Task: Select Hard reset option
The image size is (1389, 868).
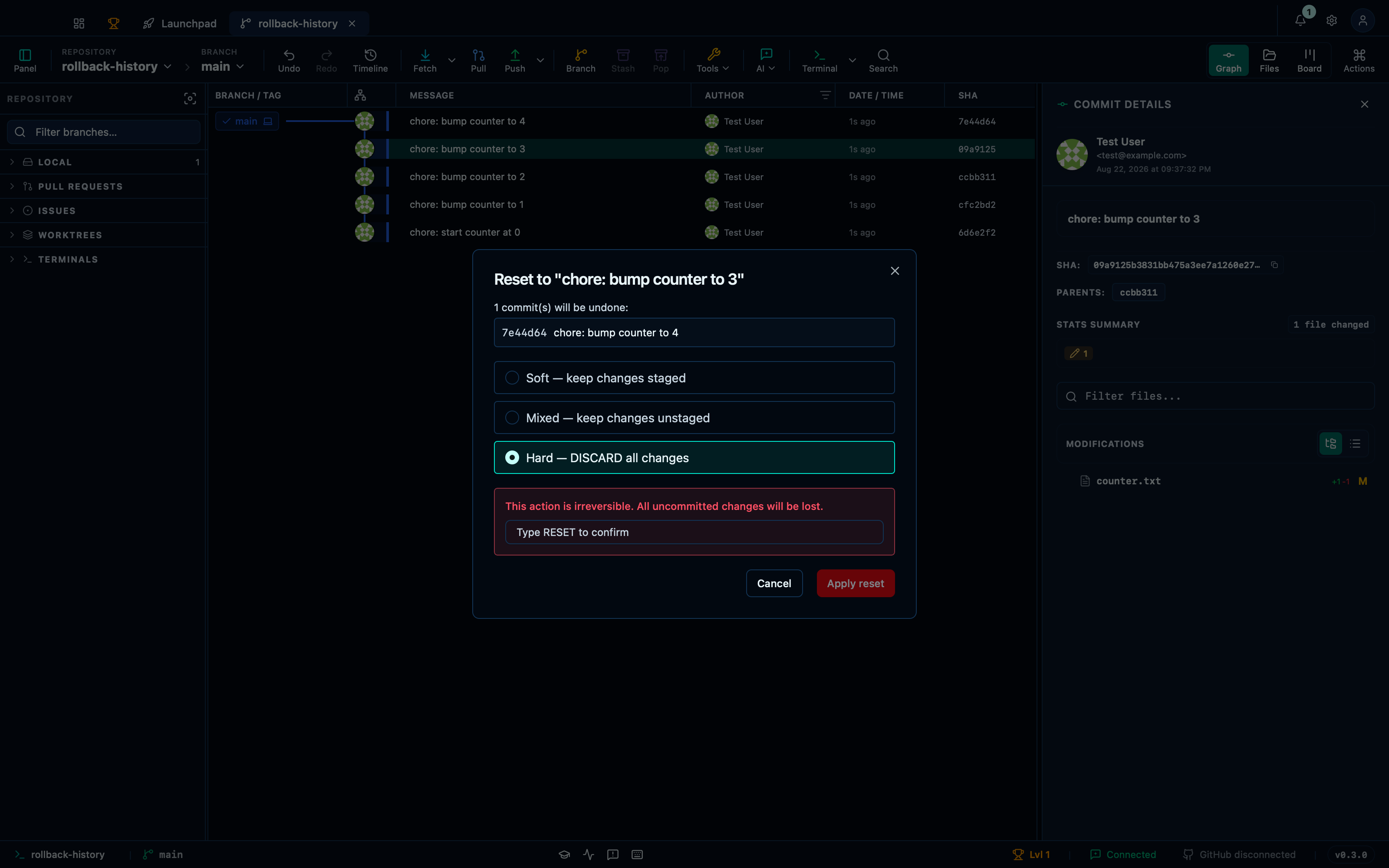Action: tap(694, 457)
